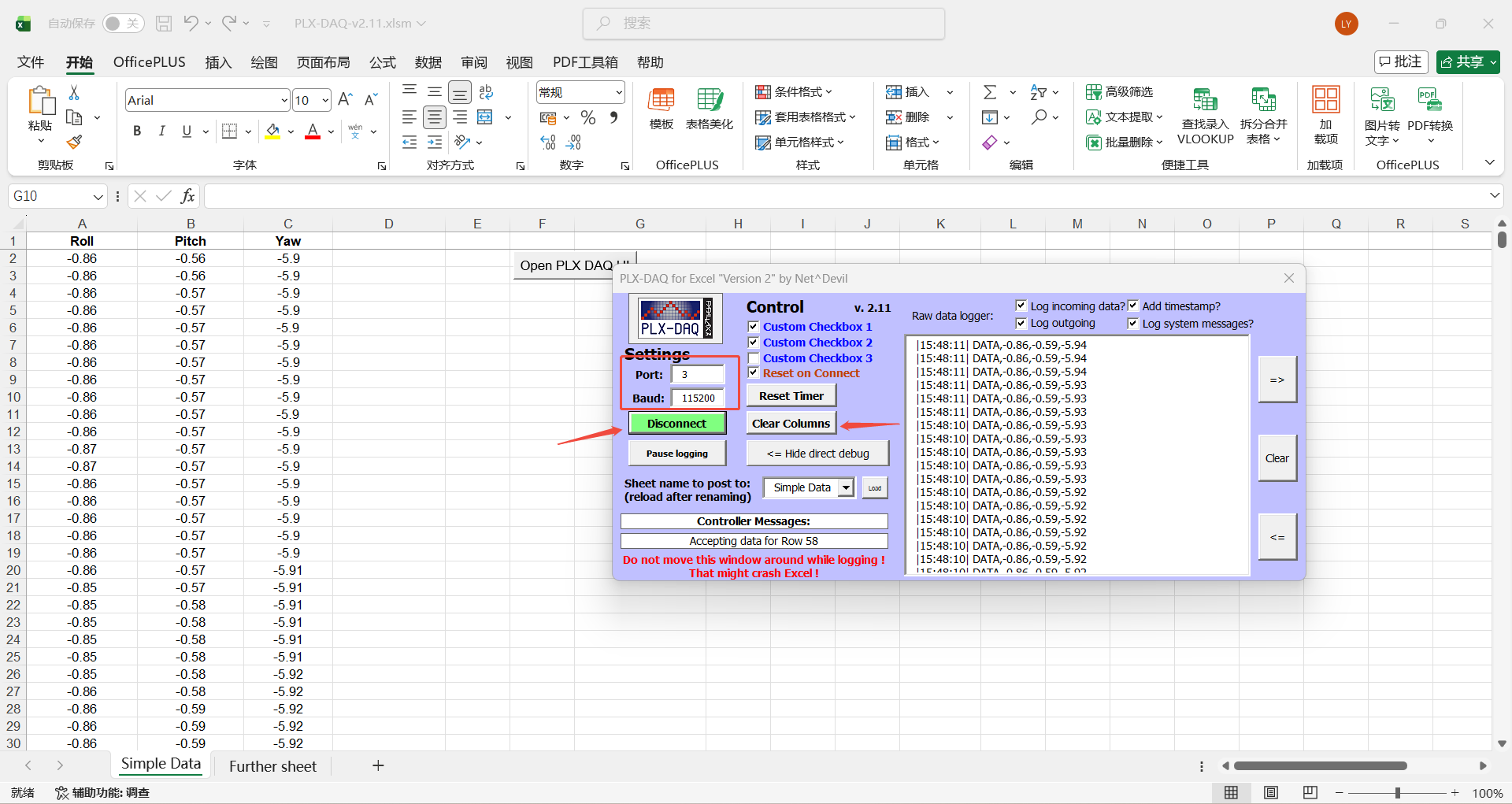Click the Baud rate input field
The width and height of the screenshot is (1512, 804).
click(698, 398)
